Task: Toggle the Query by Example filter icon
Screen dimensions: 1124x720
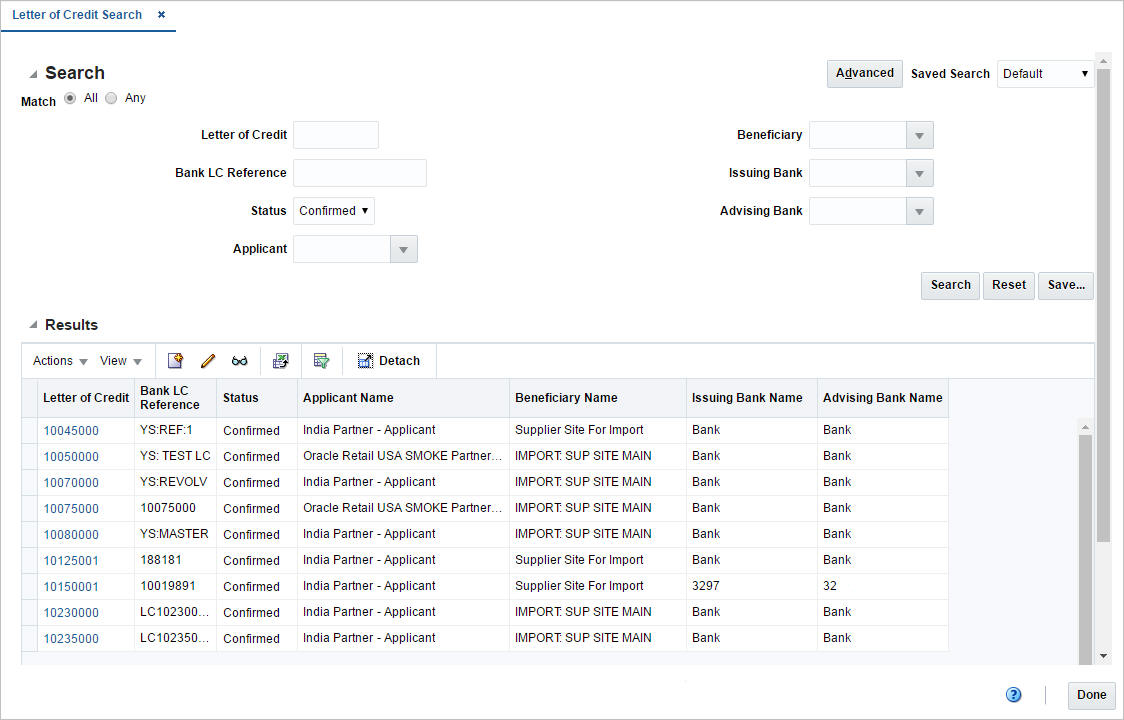Action: [321, 360]
